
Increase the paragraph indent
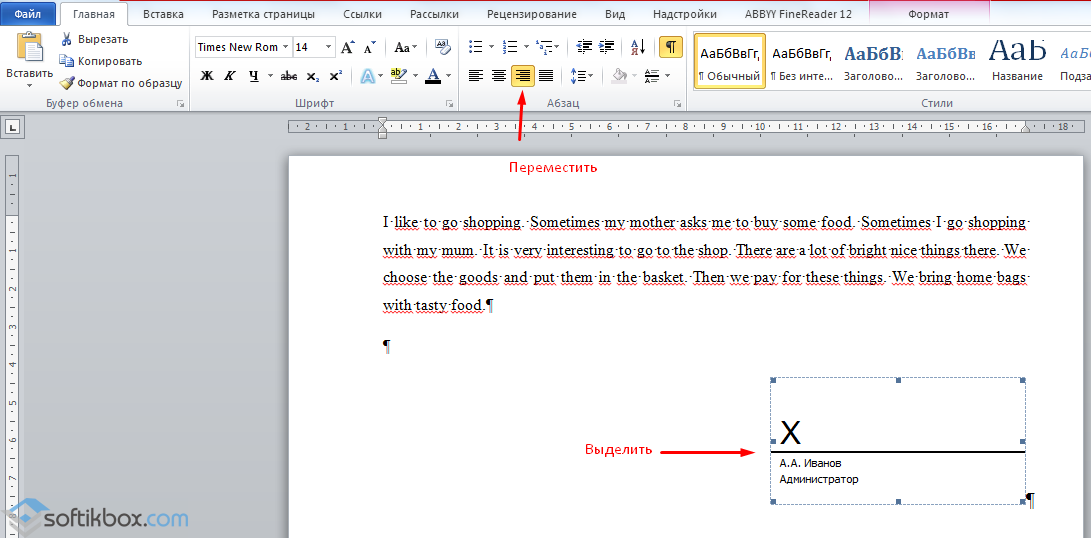tap(608, 47)
